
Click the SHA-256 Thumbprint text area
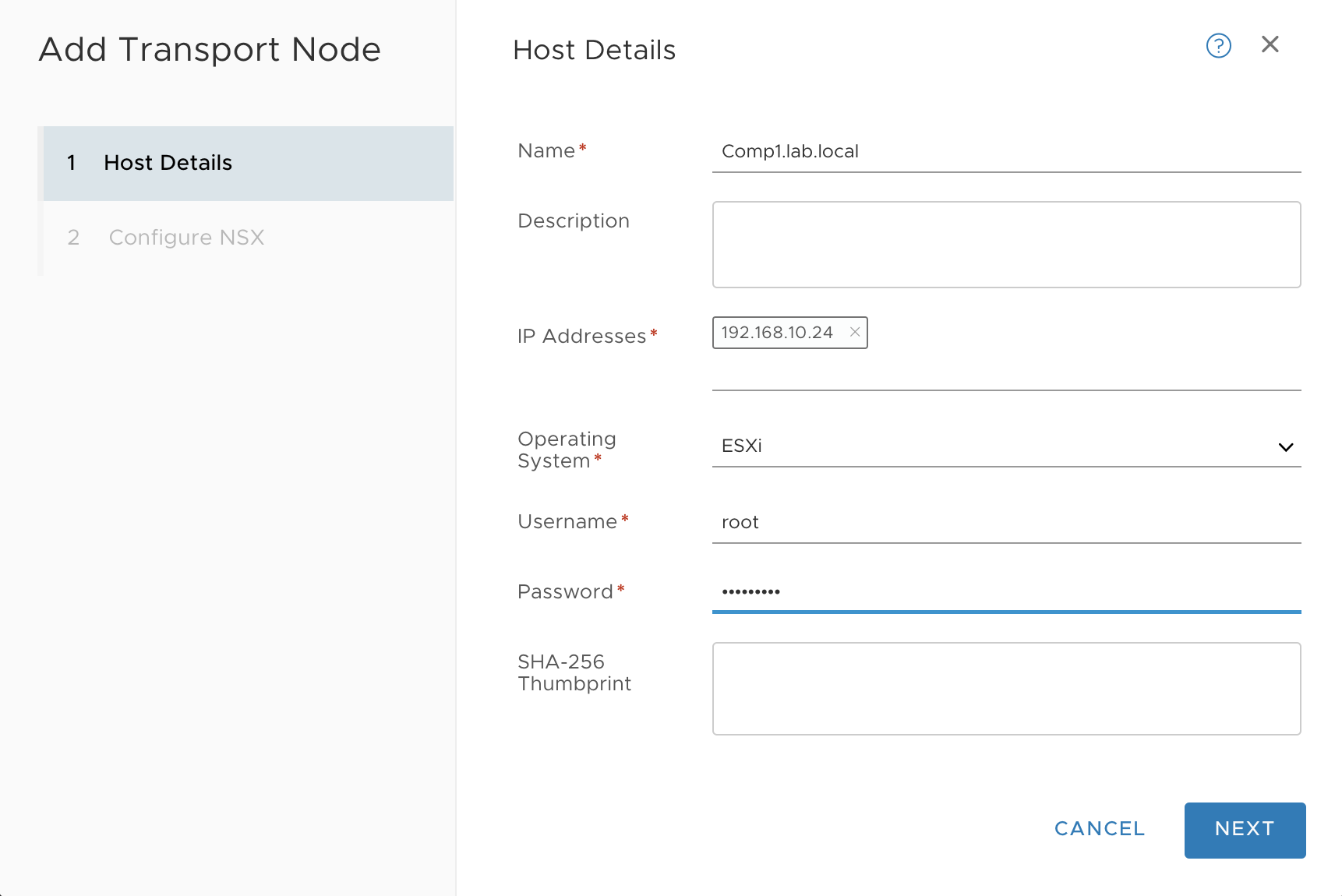pyautogui.click(x=1005, y=689)
